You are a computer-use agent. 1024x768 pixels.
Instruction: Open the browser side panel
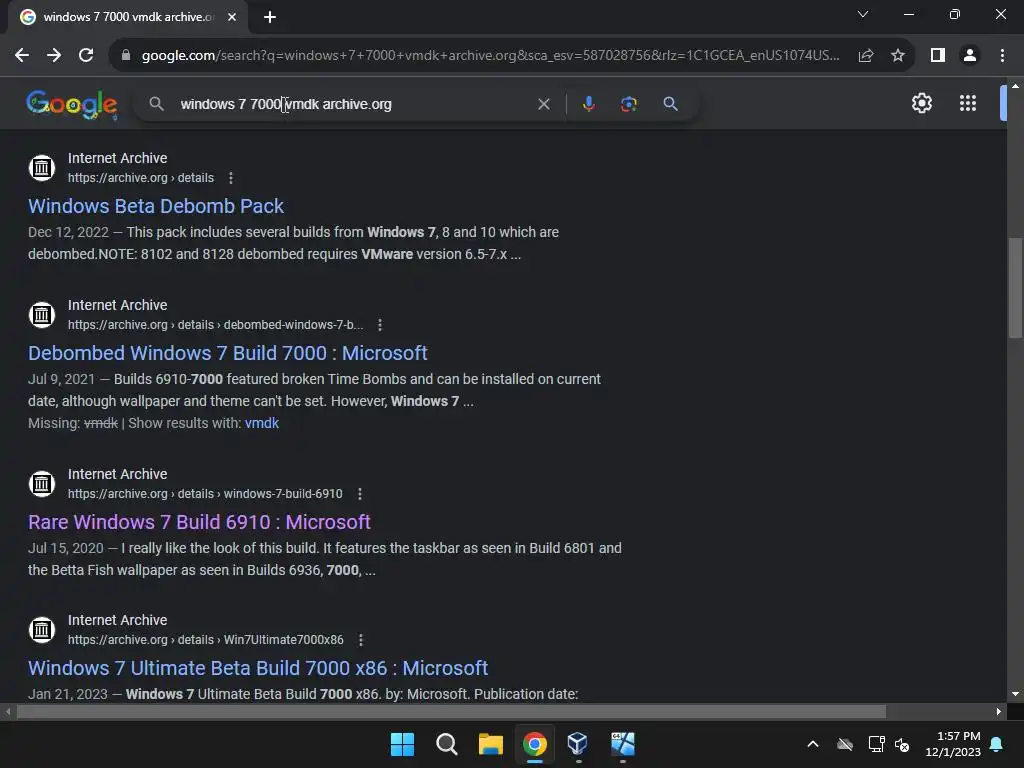pos(937,56)
